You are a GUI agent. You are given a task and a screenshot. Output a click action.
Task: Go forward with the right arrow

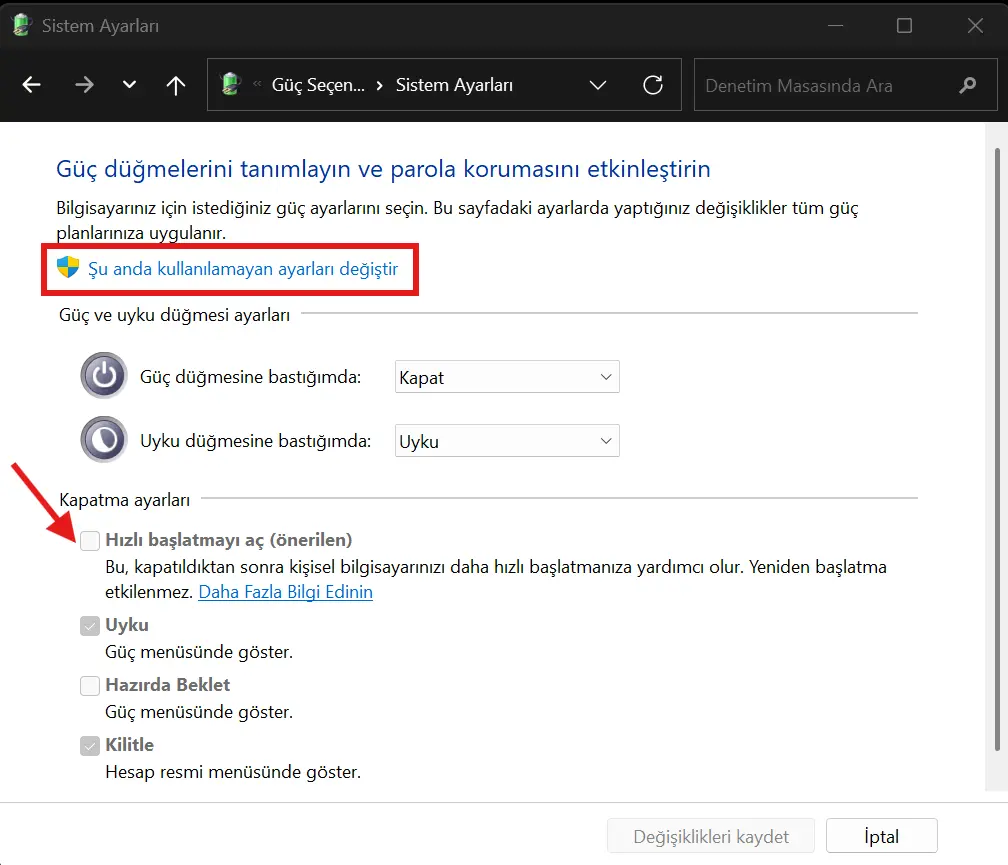tap(84, 85)
